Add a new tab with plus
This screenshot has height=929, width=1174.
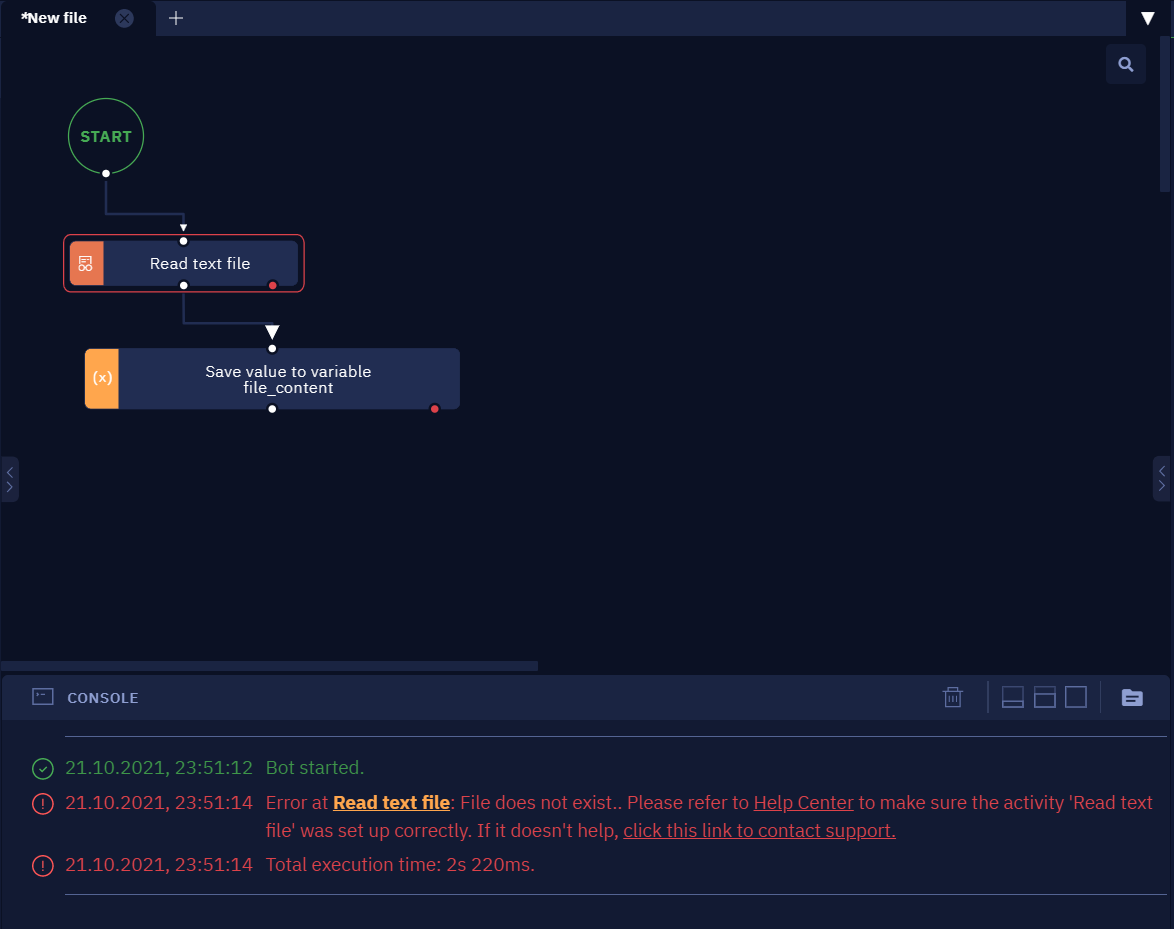point(176,18)
